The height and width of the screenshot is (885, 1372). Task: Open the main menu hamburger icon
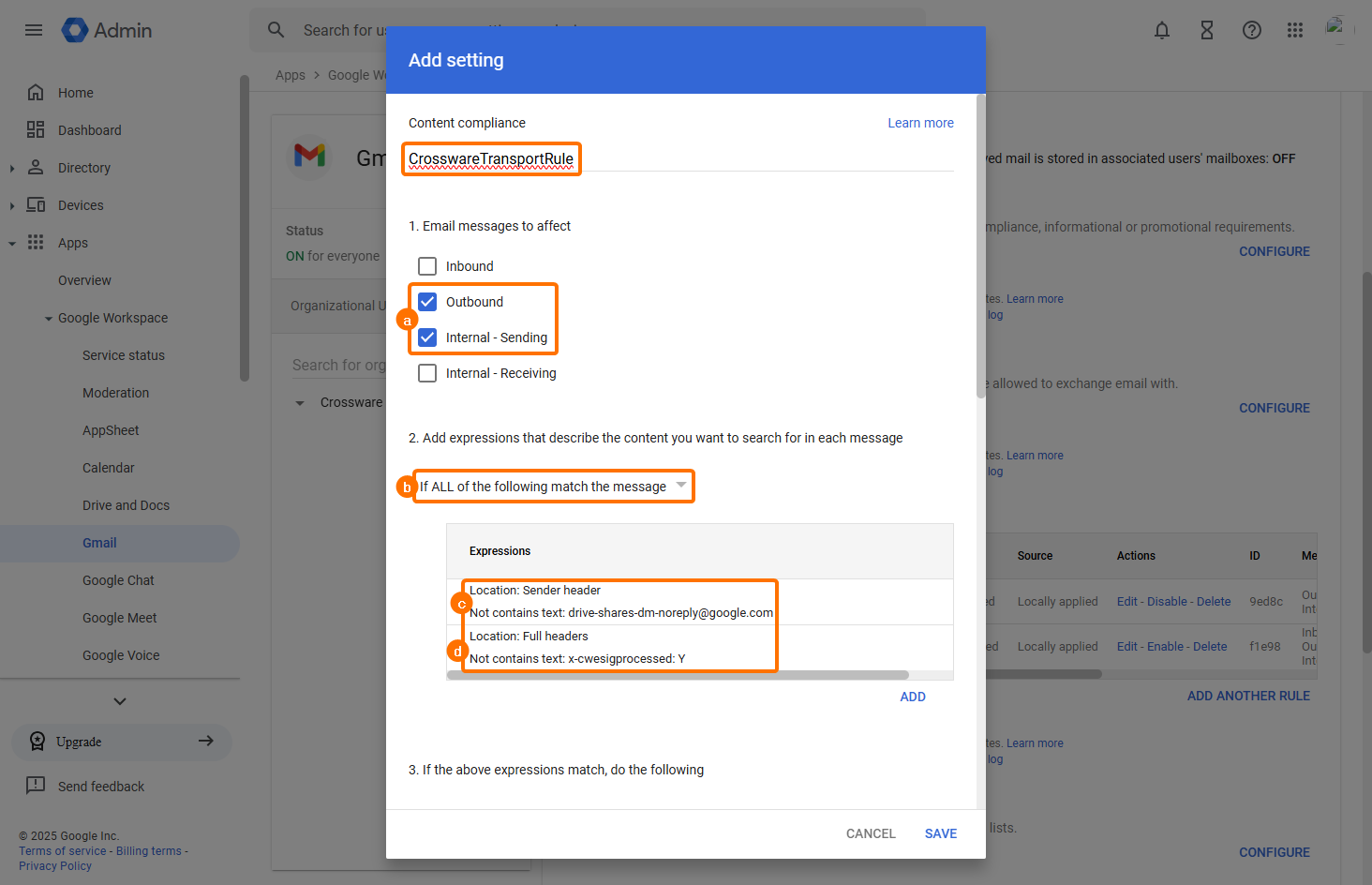pyautogui.click(x=34, y=30)
